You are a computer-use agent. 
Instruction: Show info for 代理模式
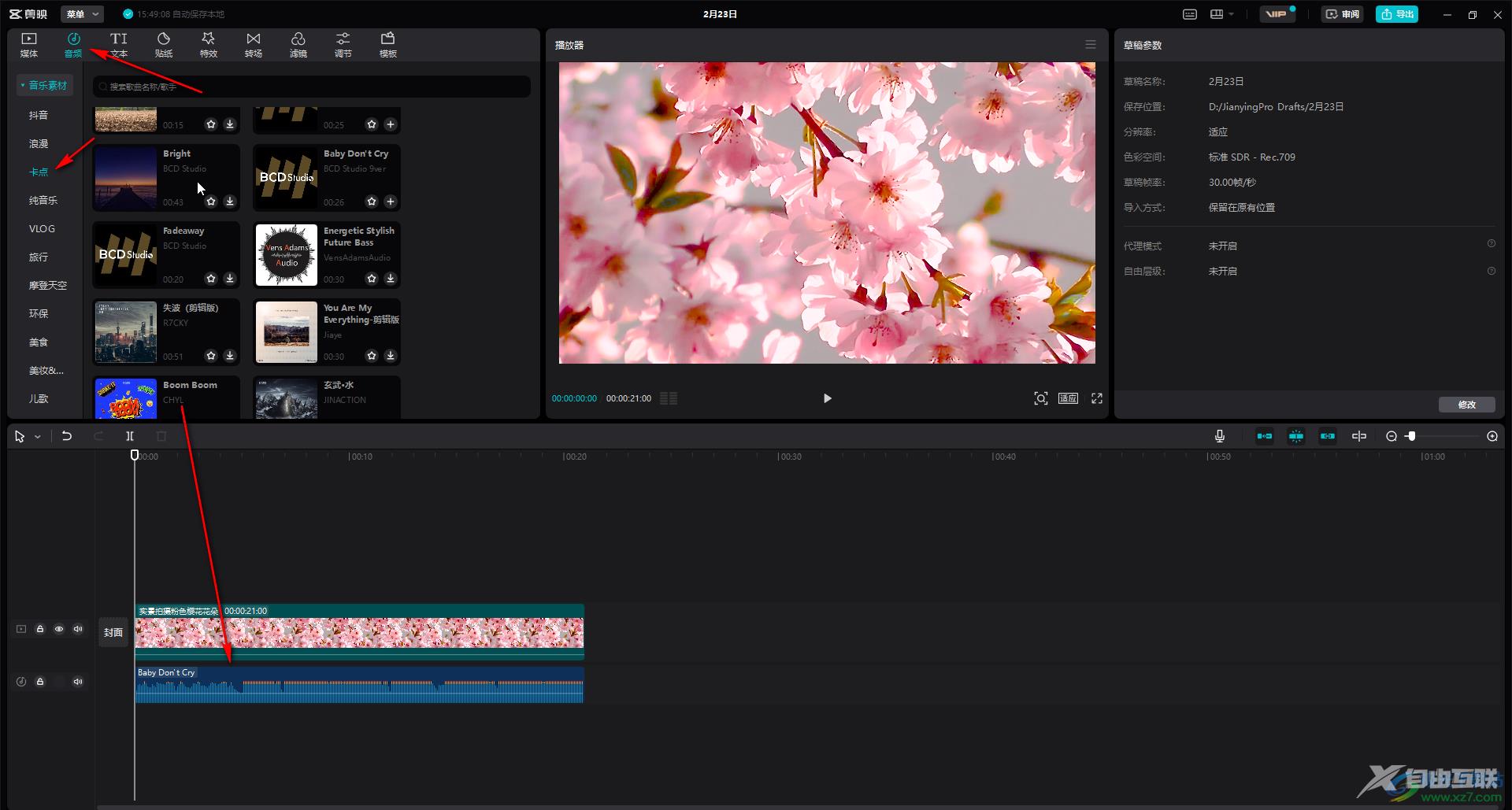coord(1492,244)
